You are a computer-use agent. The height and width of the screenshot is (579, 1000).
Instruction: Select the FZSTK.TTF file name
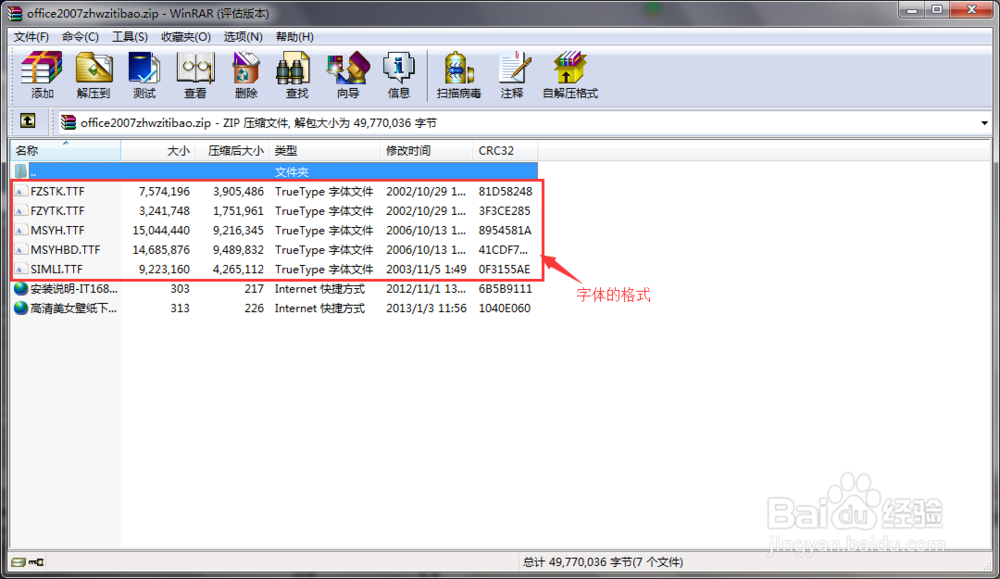[57, 191]
